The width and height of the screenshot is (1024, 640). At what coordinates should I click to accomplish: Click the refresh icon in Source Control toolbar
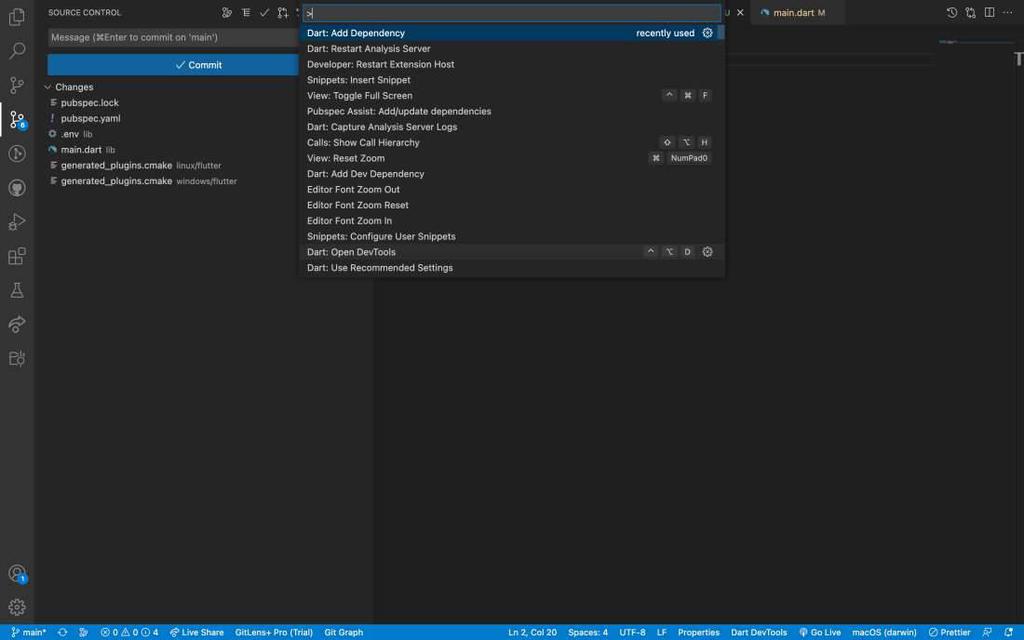283,12
